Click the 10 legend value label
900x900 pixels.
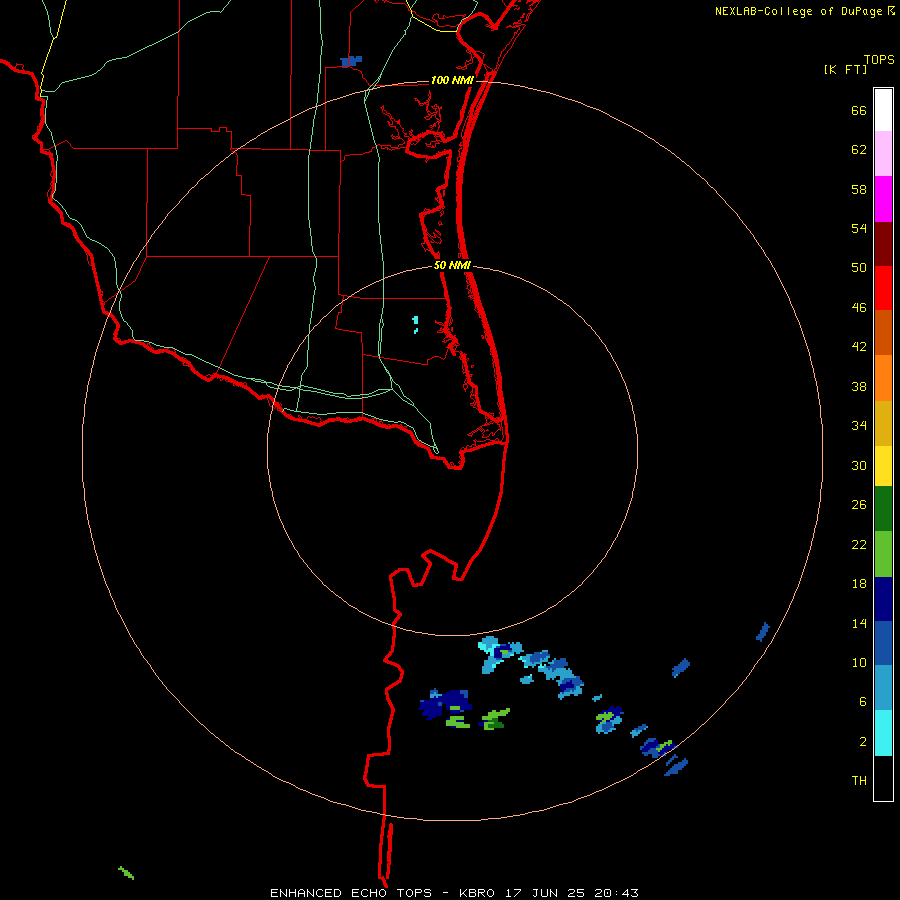pyautogui.click(x=859, y=663)
